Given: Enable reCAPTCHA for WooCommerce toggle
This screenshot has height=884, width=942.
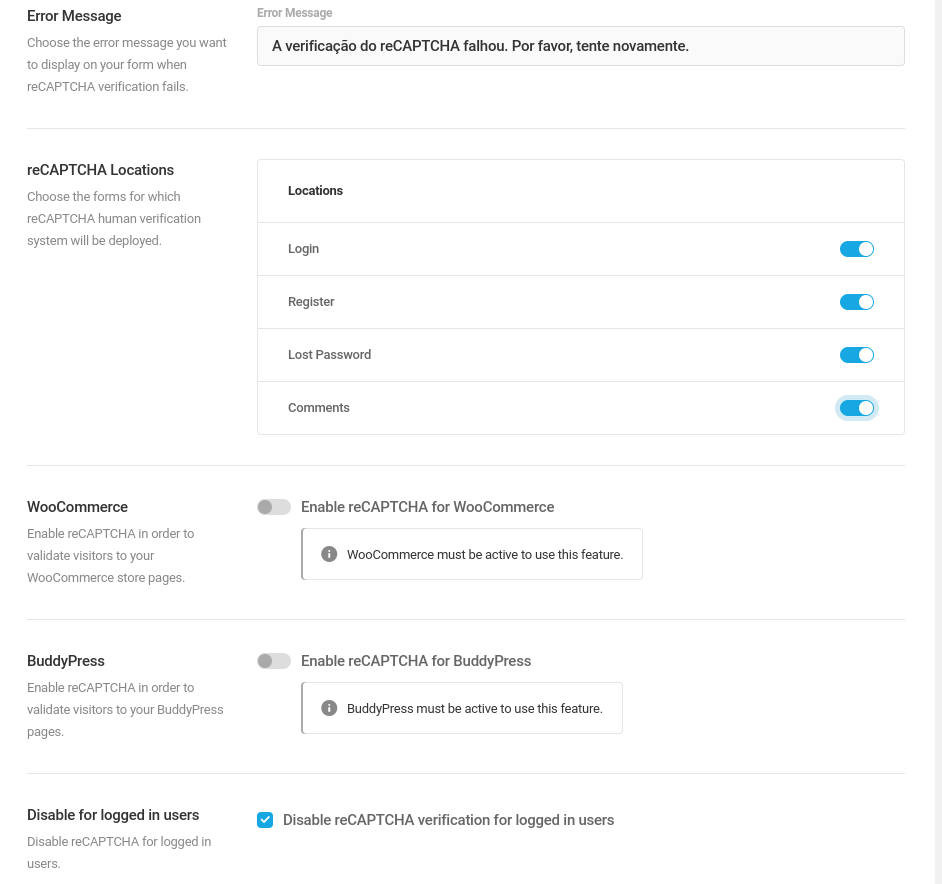Looking at the screenshot, I should click(x=274, y=507).
